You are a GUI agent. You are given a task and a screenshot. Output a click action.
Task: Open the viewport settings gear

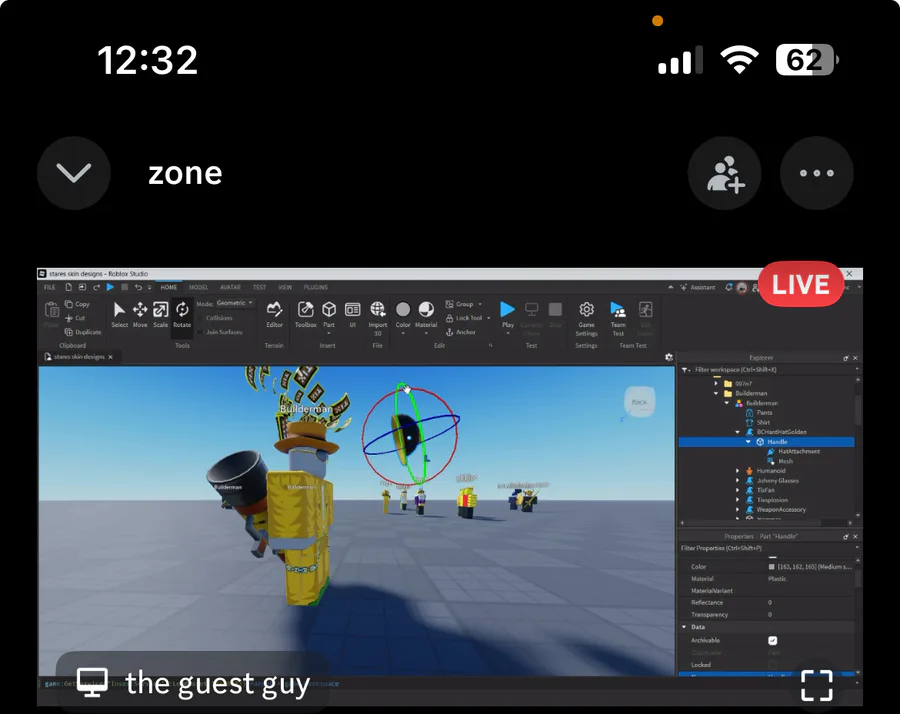pos(669,357)
